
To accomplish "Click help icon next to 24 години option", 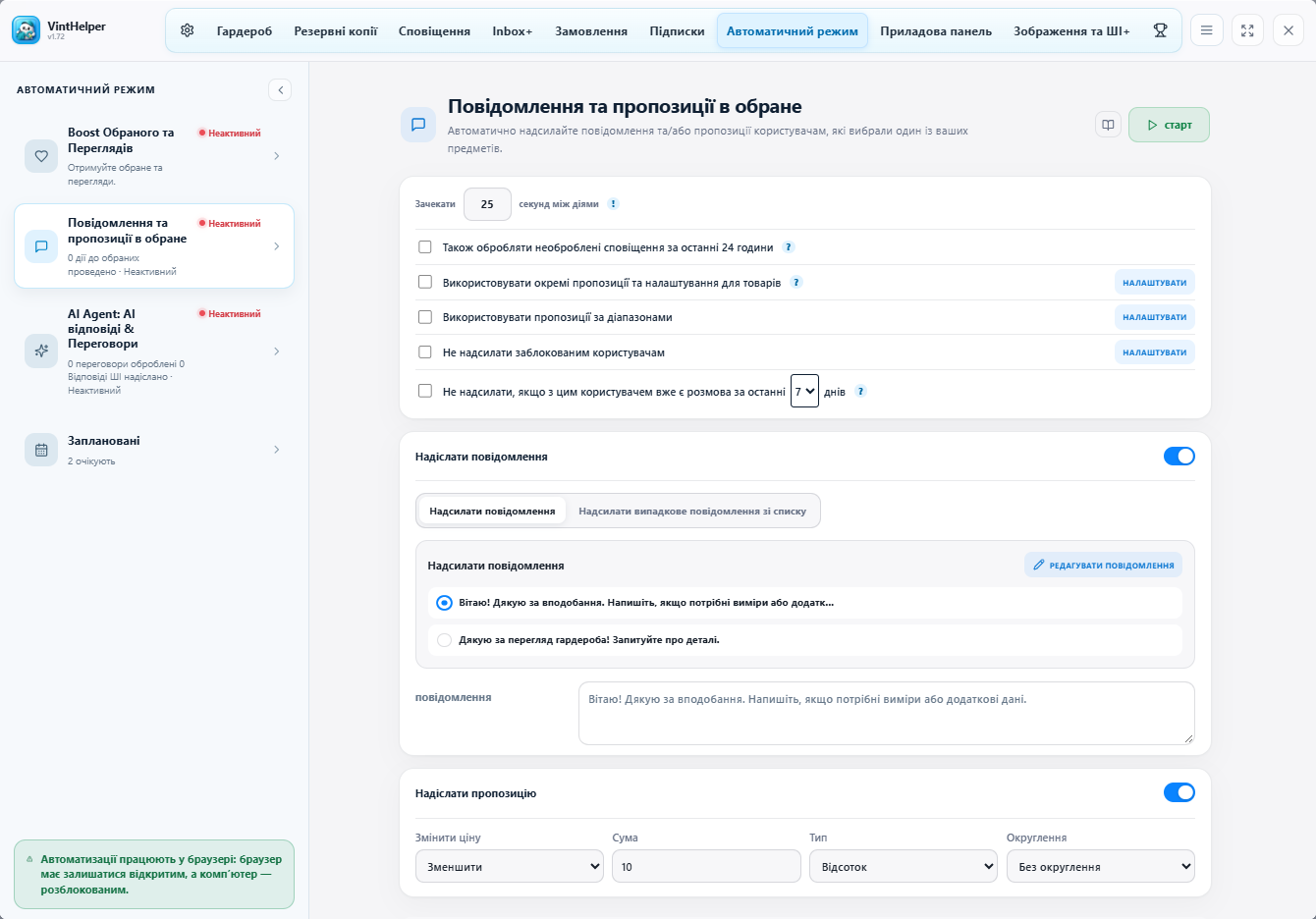I will click(x=789, y=247).
